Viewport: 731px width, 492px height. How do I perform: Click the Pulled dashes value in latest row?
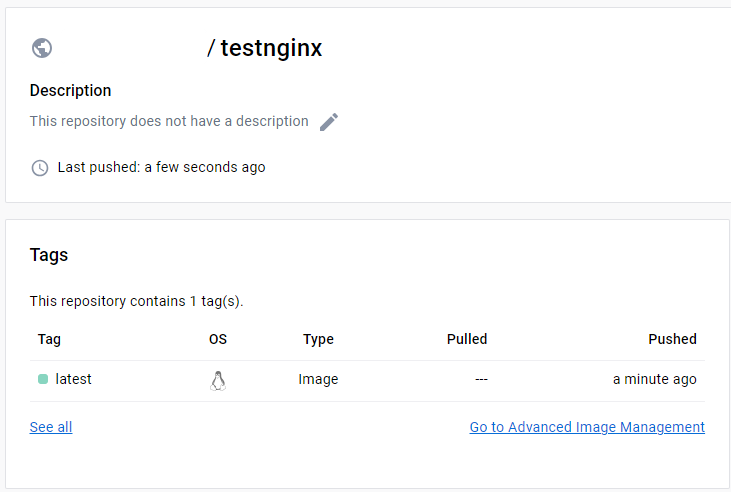[481, 380]
